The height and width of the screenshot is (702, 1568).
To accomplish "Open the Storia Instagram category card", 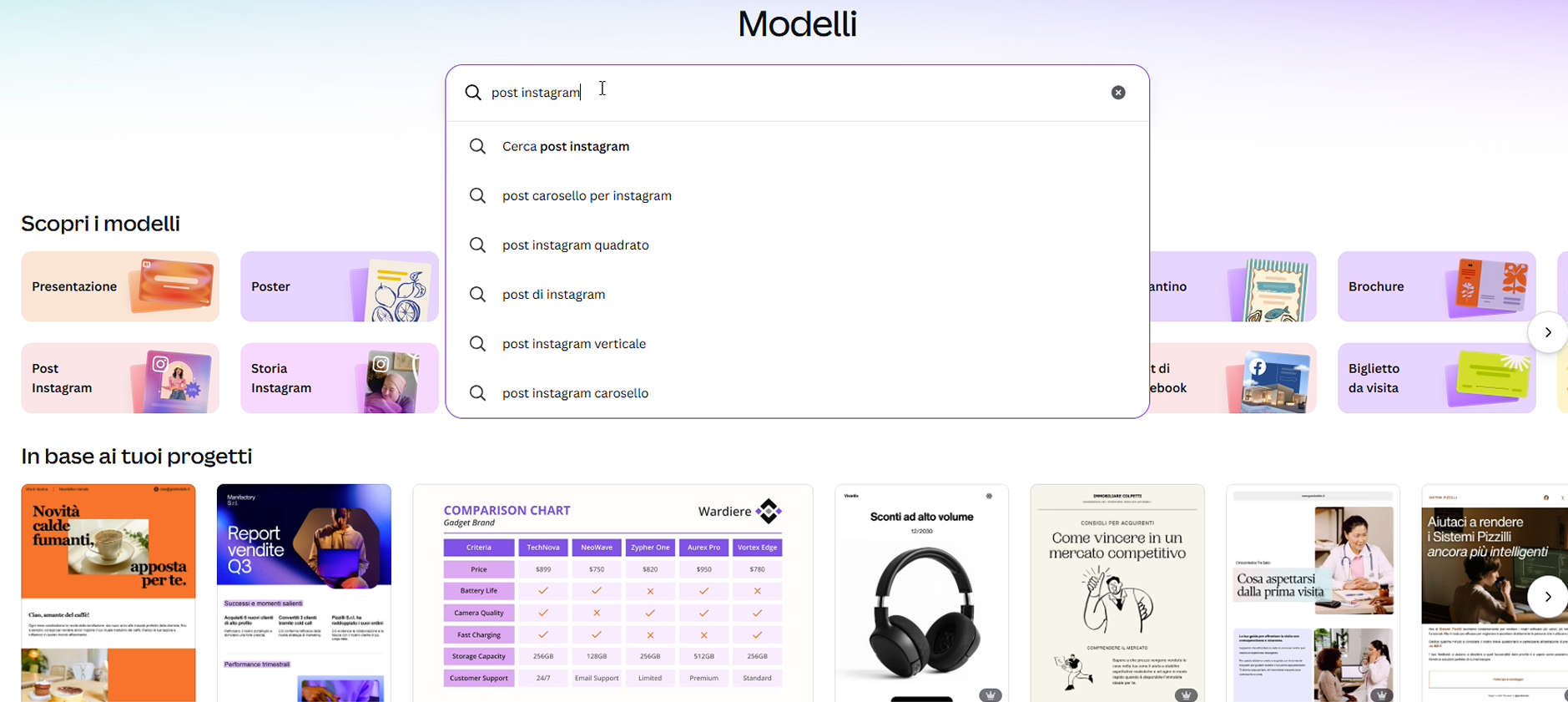I will (x=340, y=378).
